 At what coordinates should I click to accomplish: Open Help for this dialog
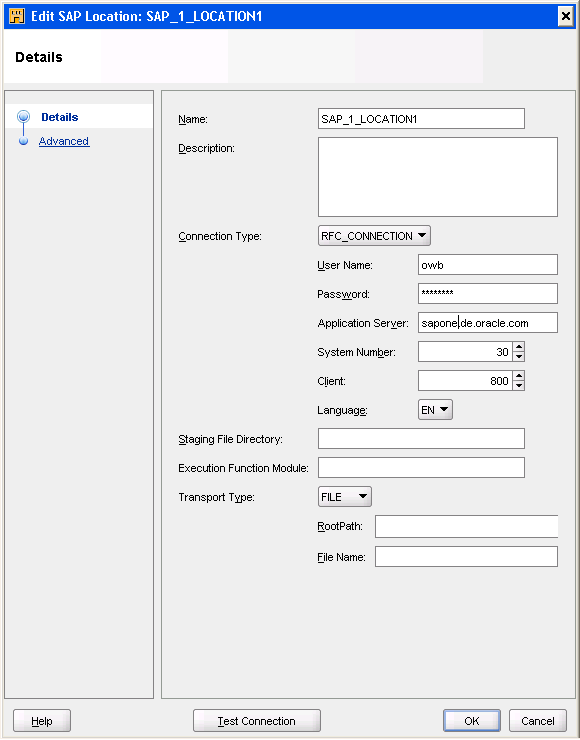click(x=42, y=721)
